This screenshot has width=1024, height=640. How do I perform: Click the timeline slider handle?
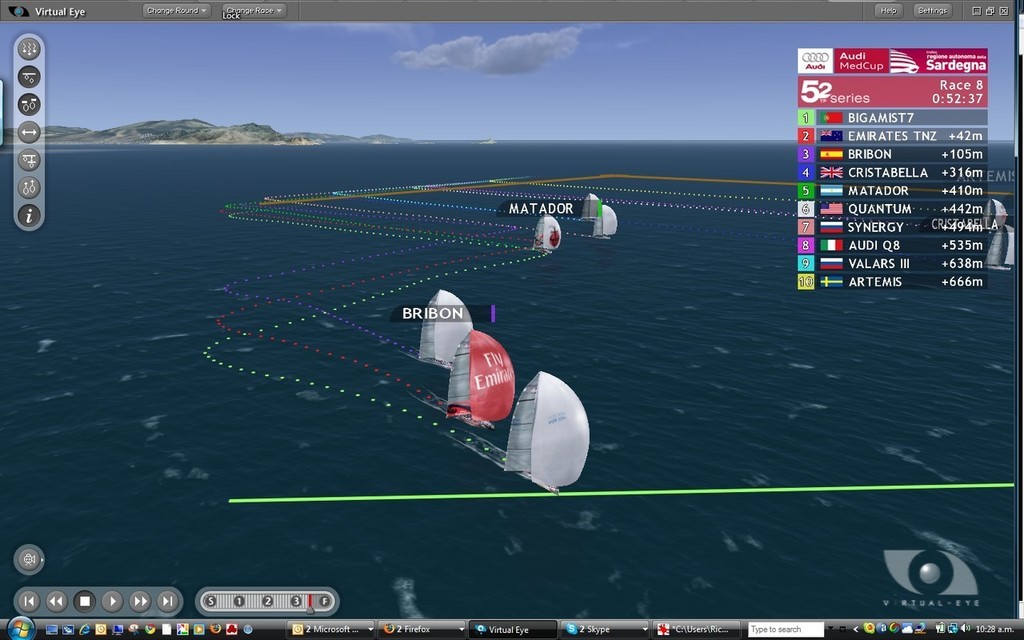[310, 603]
